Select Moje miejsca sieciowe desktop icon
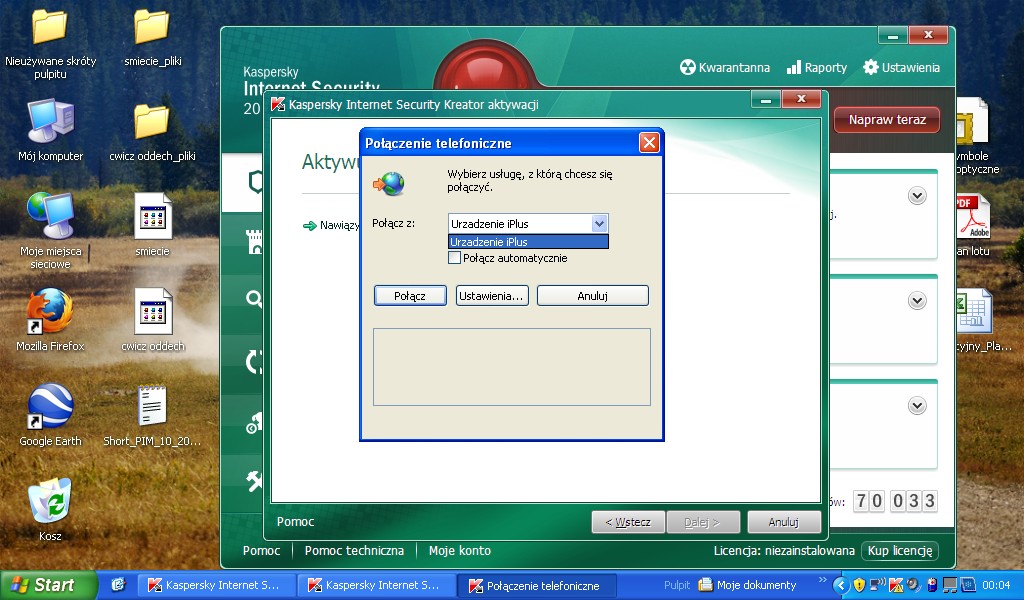 coord(50,230)
